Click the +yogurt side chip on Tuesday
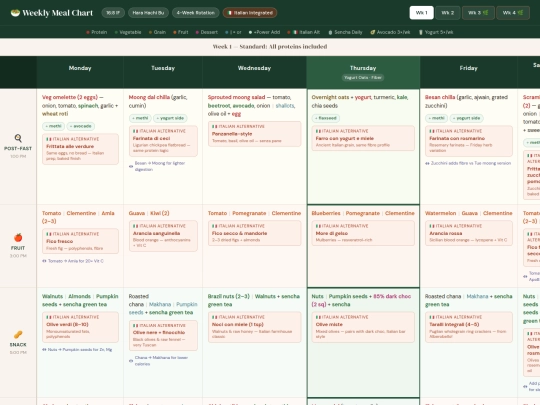Screen dimensions: 540x405 point(170,118)
